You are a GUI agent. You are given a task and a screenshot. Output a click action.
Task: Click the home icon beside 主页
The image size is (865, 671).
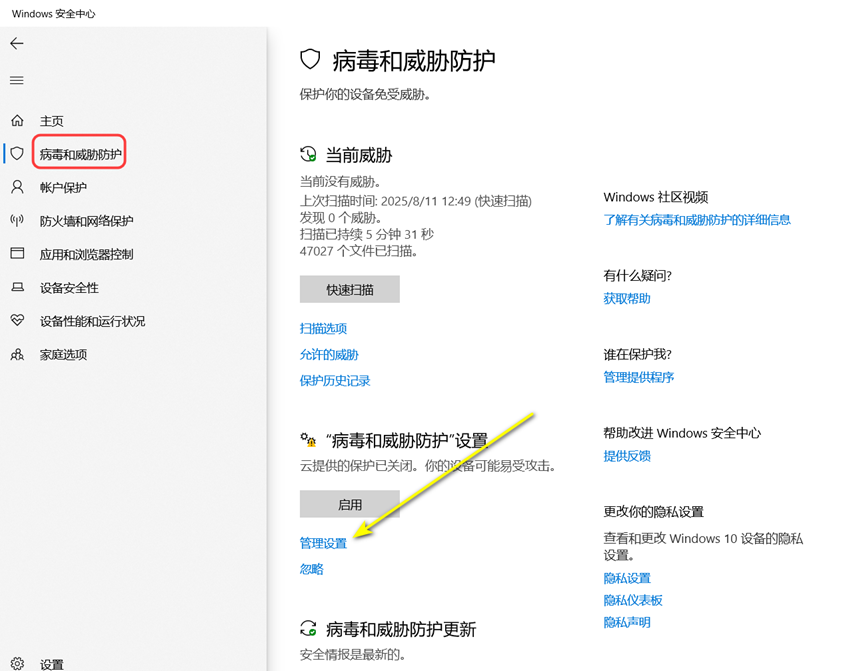click(x=18, y=120)
